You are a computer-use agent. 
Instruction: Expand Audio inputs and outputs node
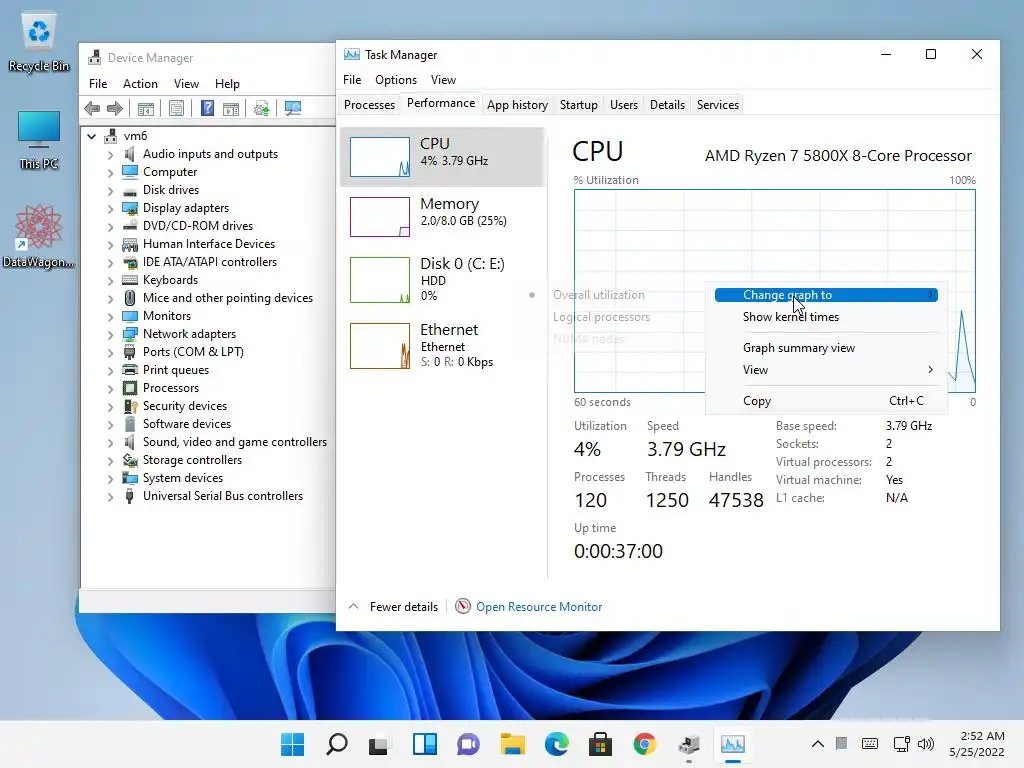pyautogui.click(x=110, y=155)
